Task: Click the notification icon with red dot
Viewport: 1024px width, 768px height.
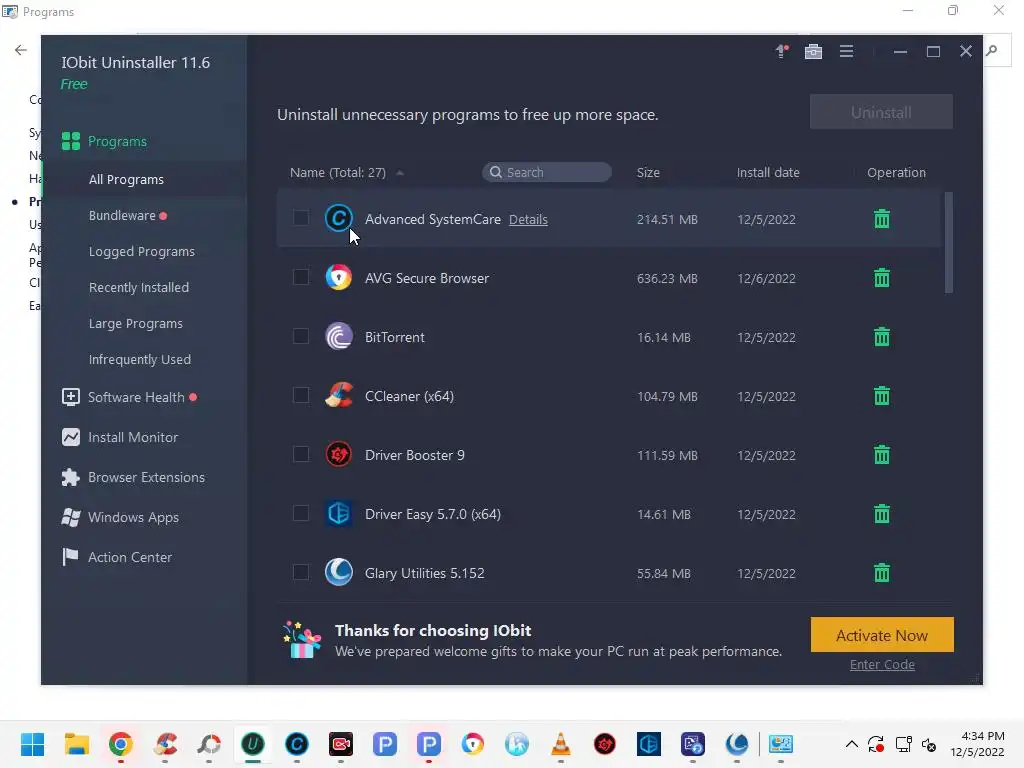Action: click(782, 52)
